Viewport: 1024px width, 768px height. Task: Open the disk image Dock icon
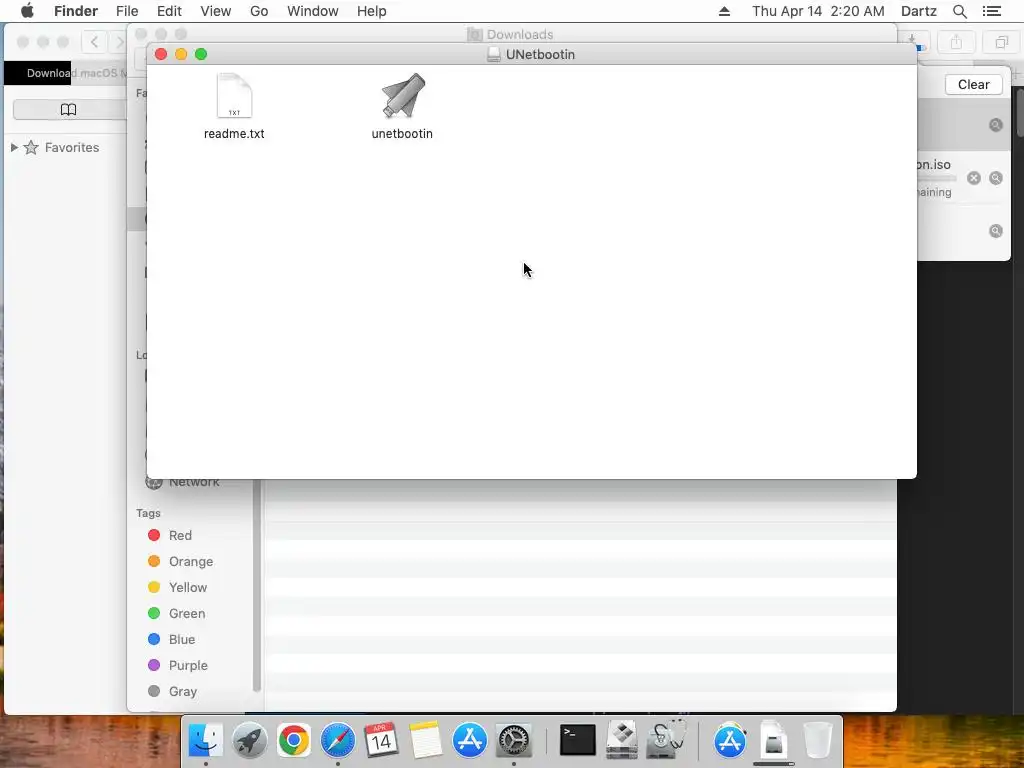774,739
